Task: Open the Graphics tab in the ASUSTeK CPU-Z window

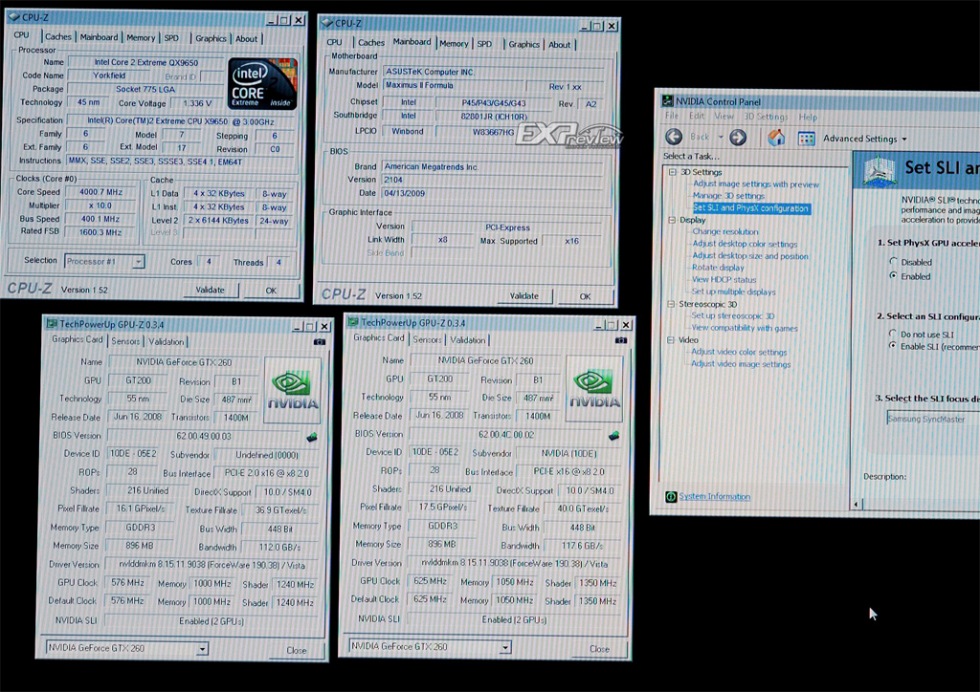Action: [x=524, y=44]
